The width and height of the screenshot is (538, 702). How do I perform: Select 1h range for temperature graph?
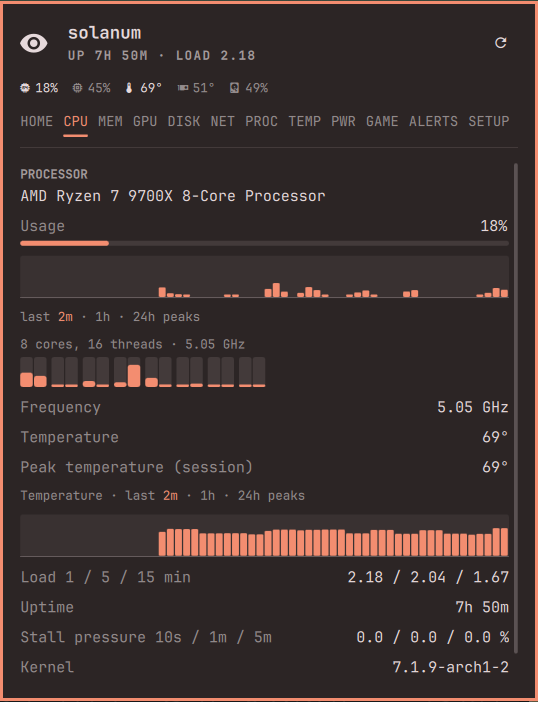(x=207, y=496)
